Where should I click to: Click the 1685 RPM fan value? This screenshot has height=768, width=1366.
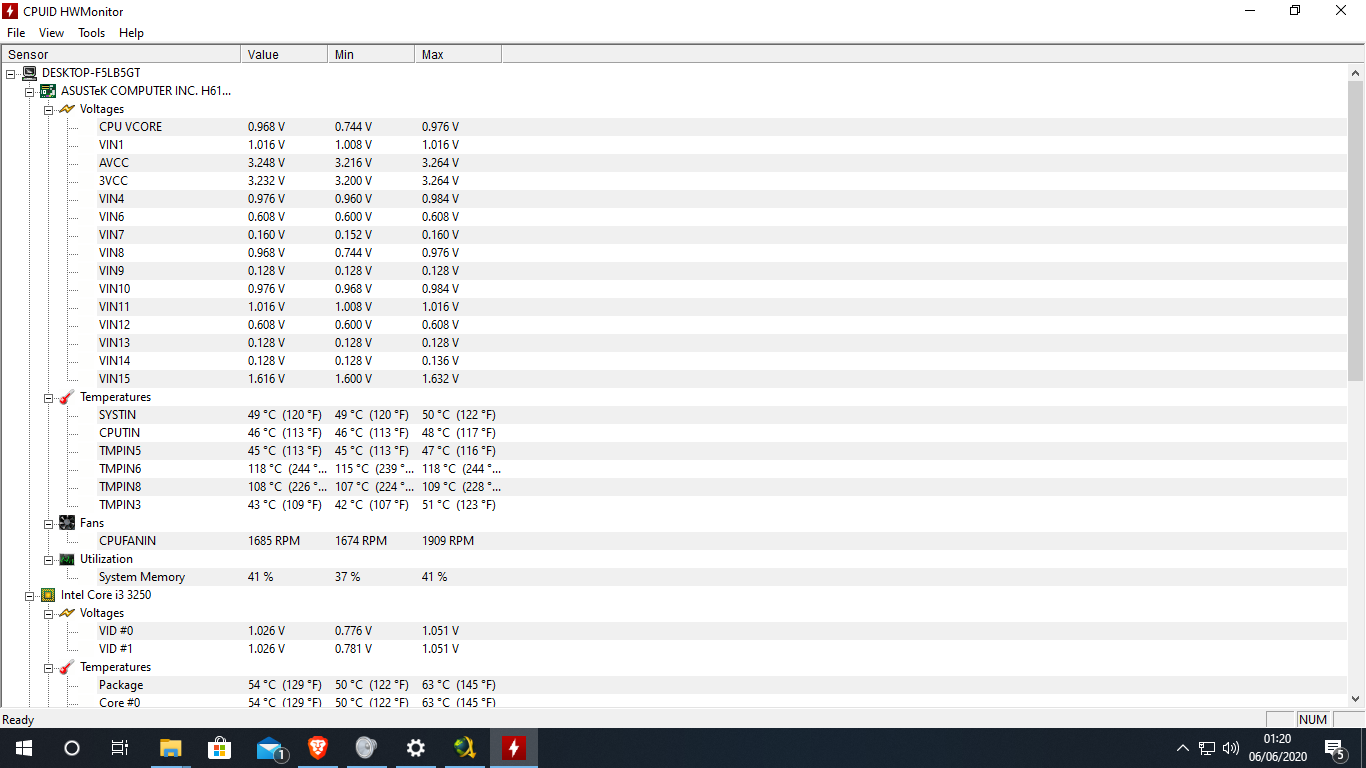(x=274, y=541)
